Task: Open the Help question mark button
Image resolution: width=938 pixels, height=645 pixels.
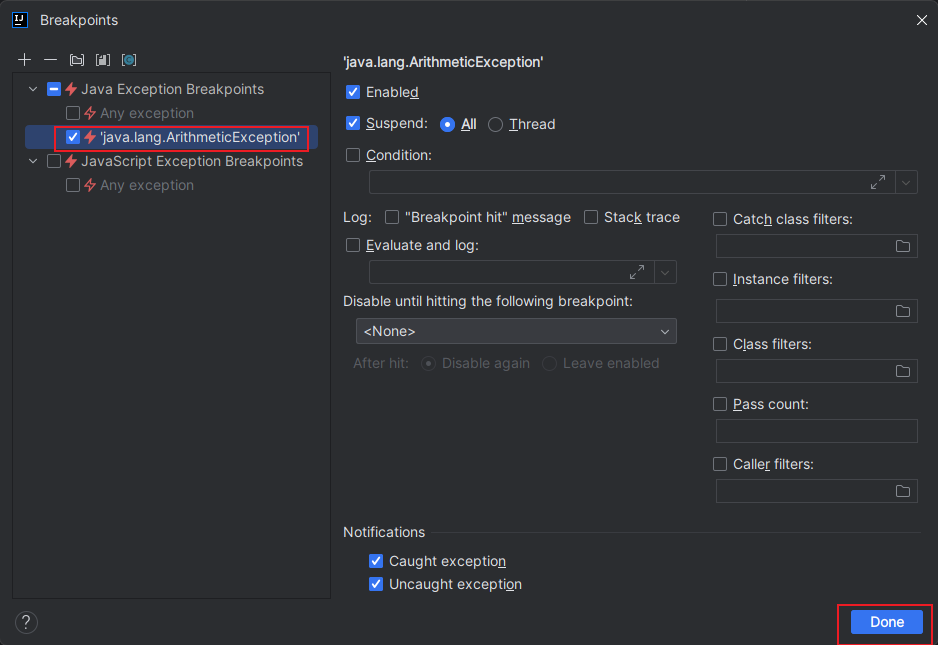Action: 27,622
